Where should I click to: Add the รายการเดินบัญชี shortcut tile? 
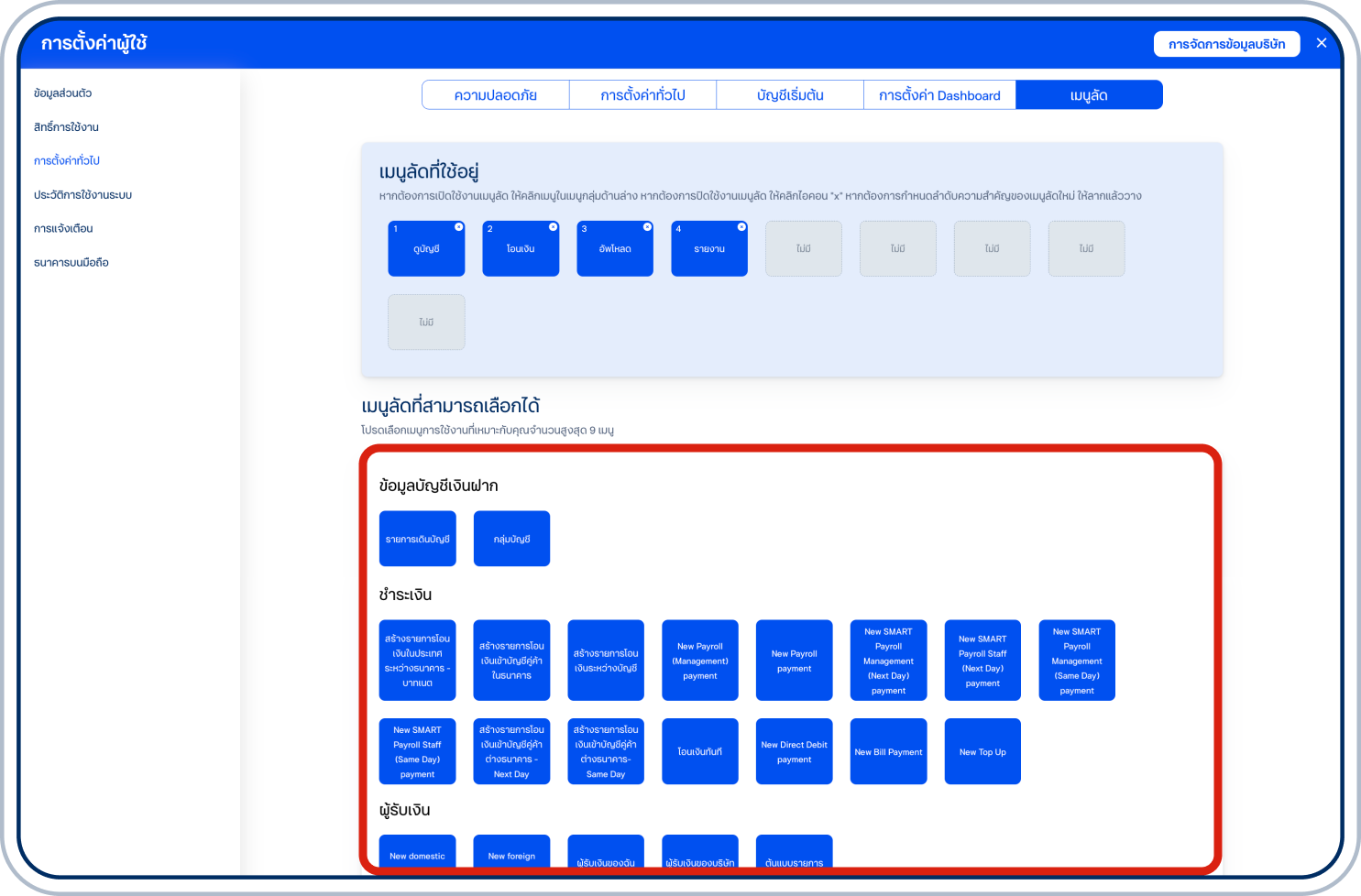(417, 539)
